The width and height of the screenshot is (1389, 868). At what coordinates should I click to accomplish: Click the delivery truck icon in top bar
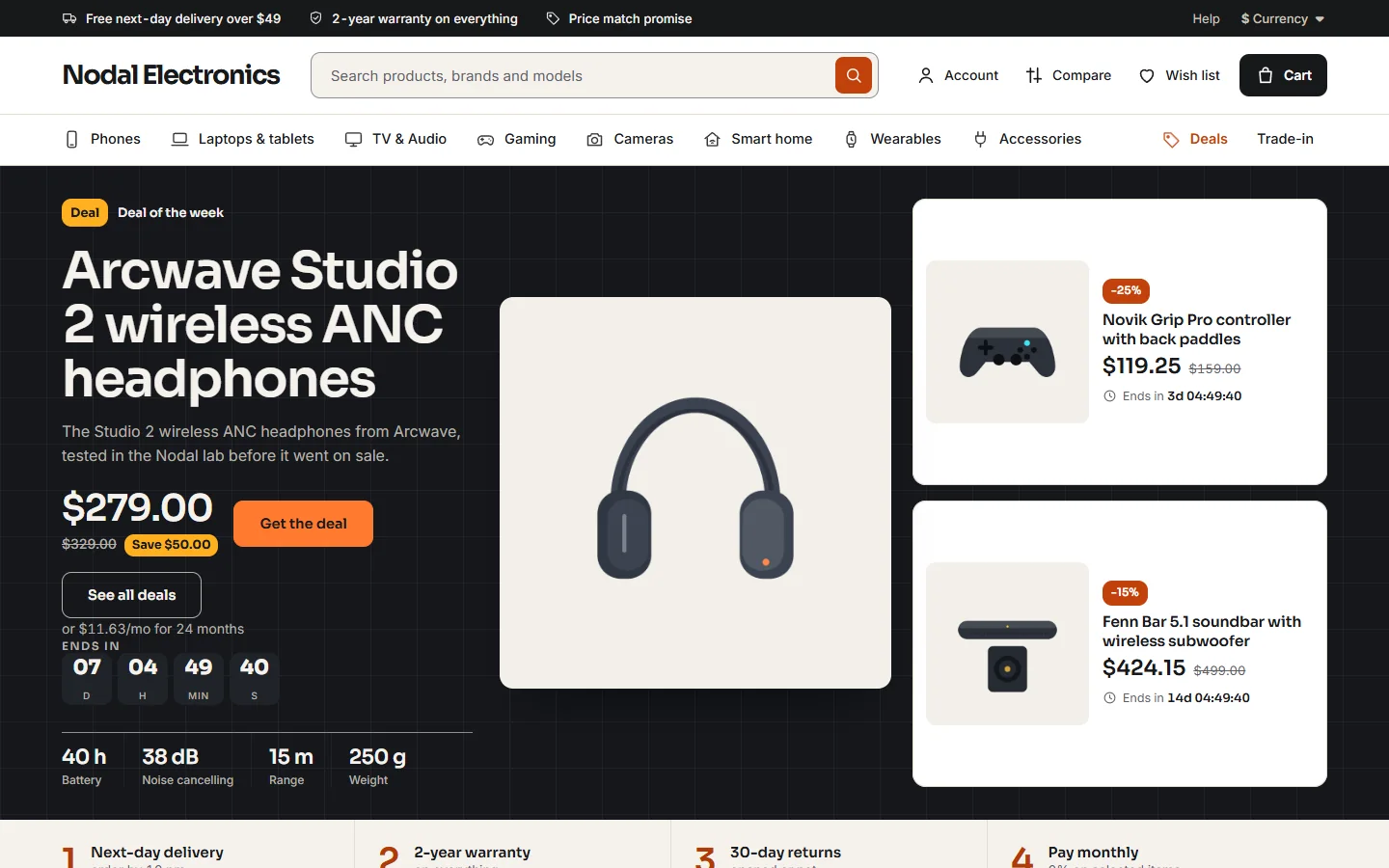point(69,18)
